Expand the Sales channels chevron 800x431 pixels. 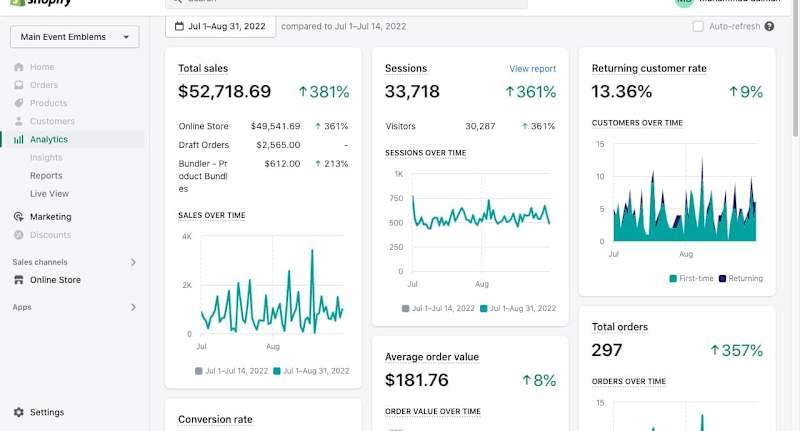click(x=133, y=262)
